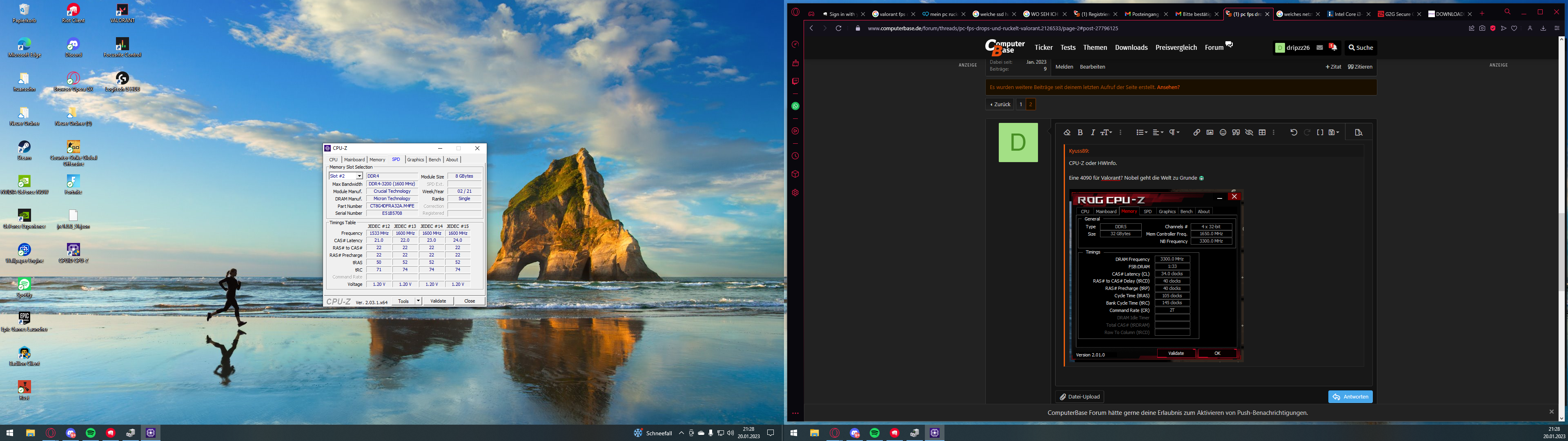Click the insert image icon in the editor
The image size is (1568, 441).
(x=1209, y=132)
